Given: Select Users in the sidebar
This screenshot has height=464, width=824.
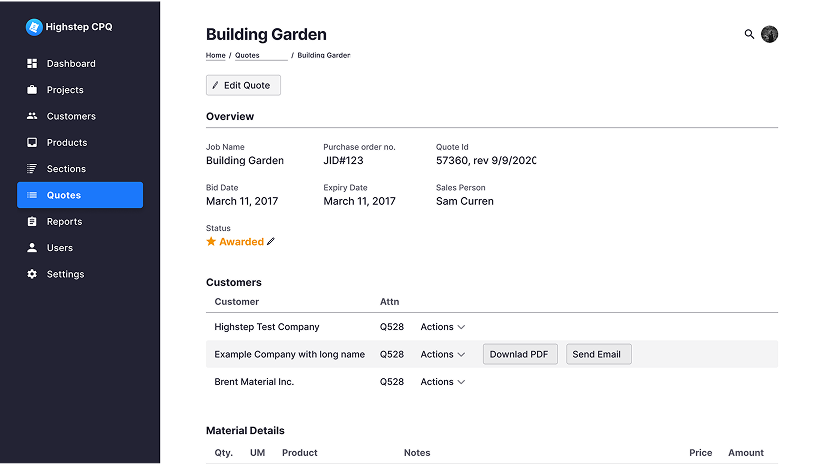Looking at the screenshot, I should [x=60, y=248].
